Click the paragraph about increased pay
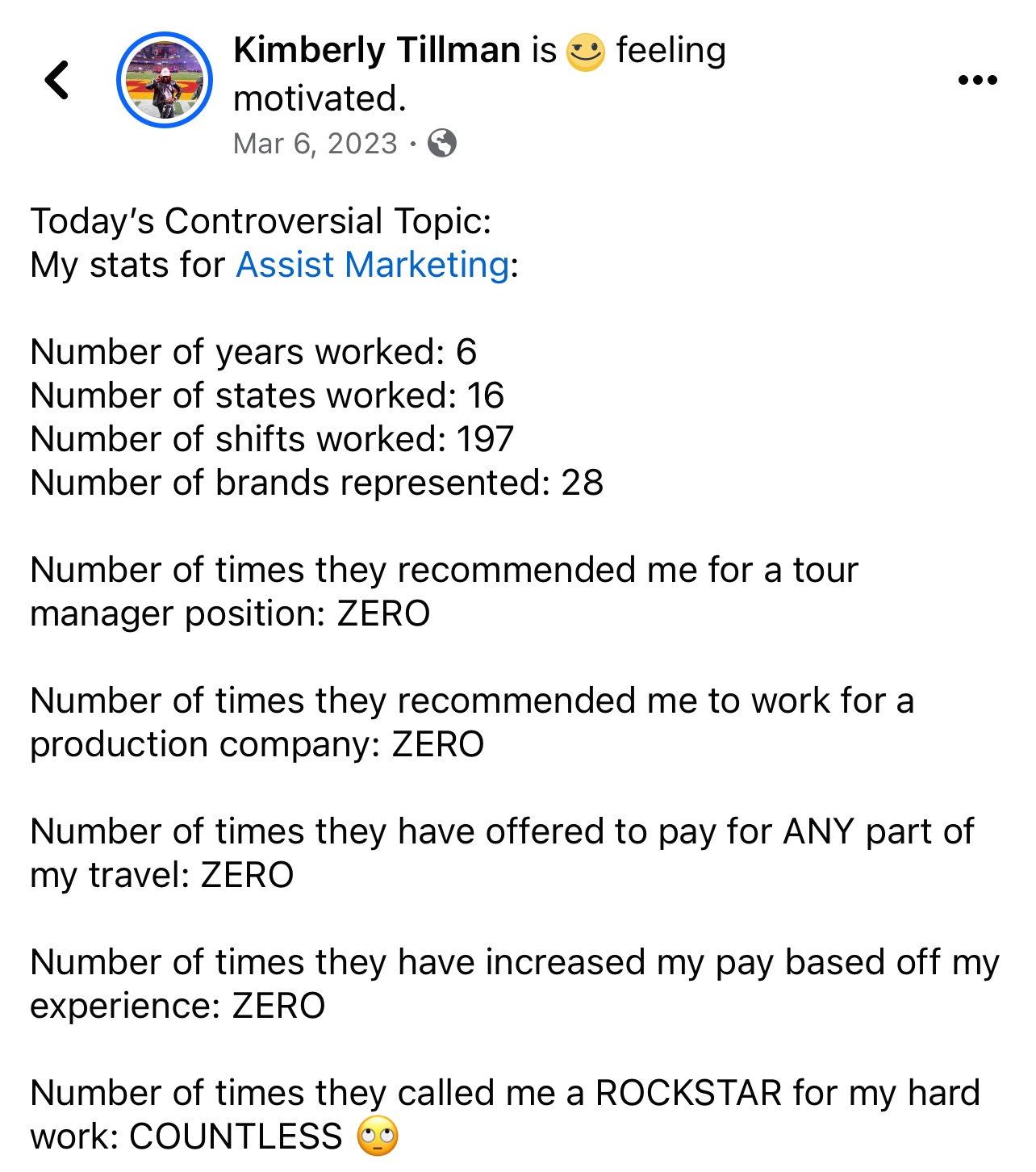 pos(514,984)
